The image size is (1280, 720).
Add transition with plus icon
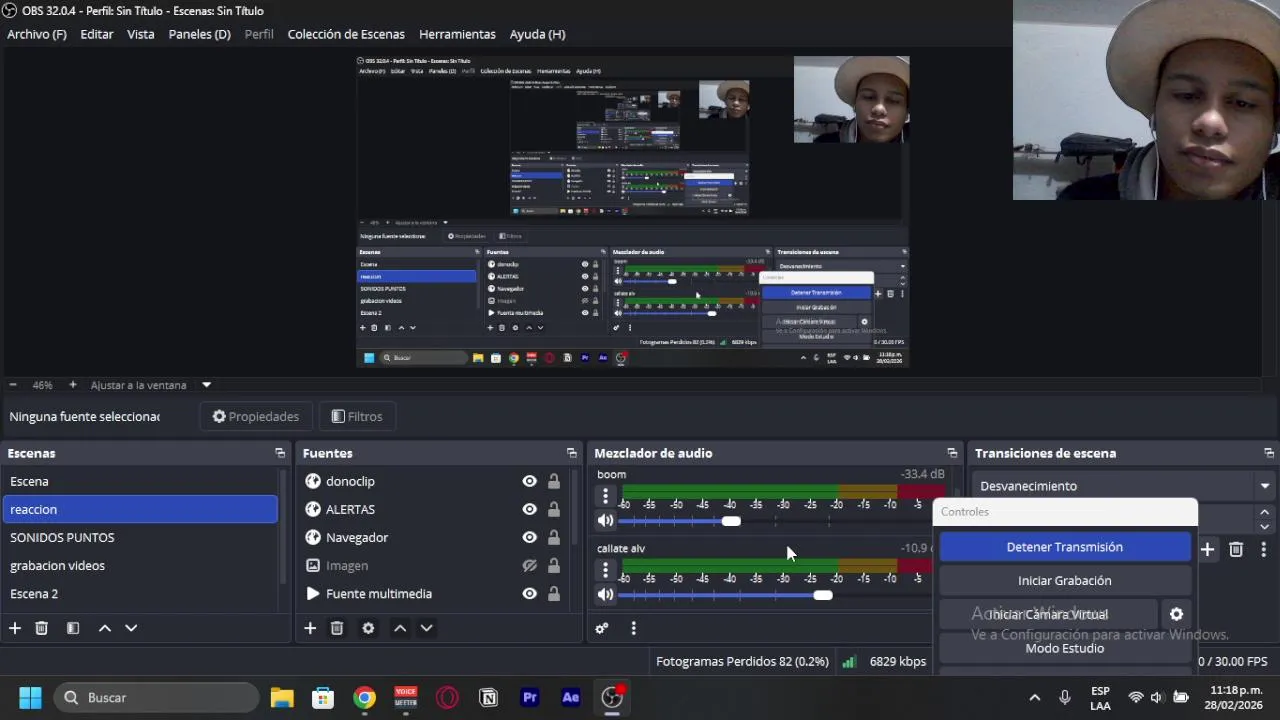tap(1208, 549)
